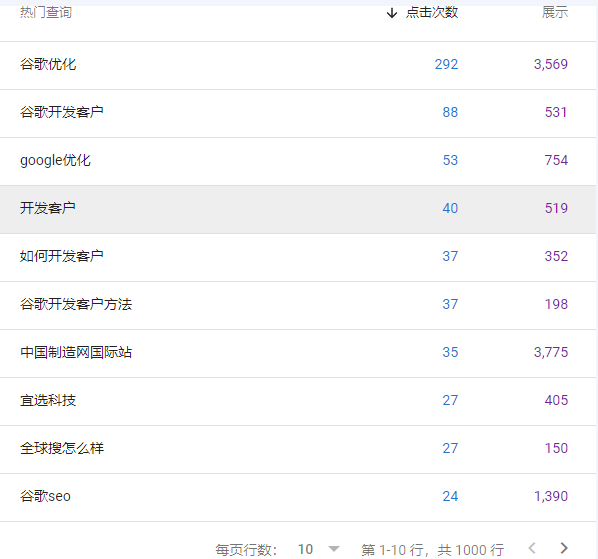Click the impressions value 3,569
Image resolution: width=598 pixels, height=559 pixels.
click(x=551, y=64)
